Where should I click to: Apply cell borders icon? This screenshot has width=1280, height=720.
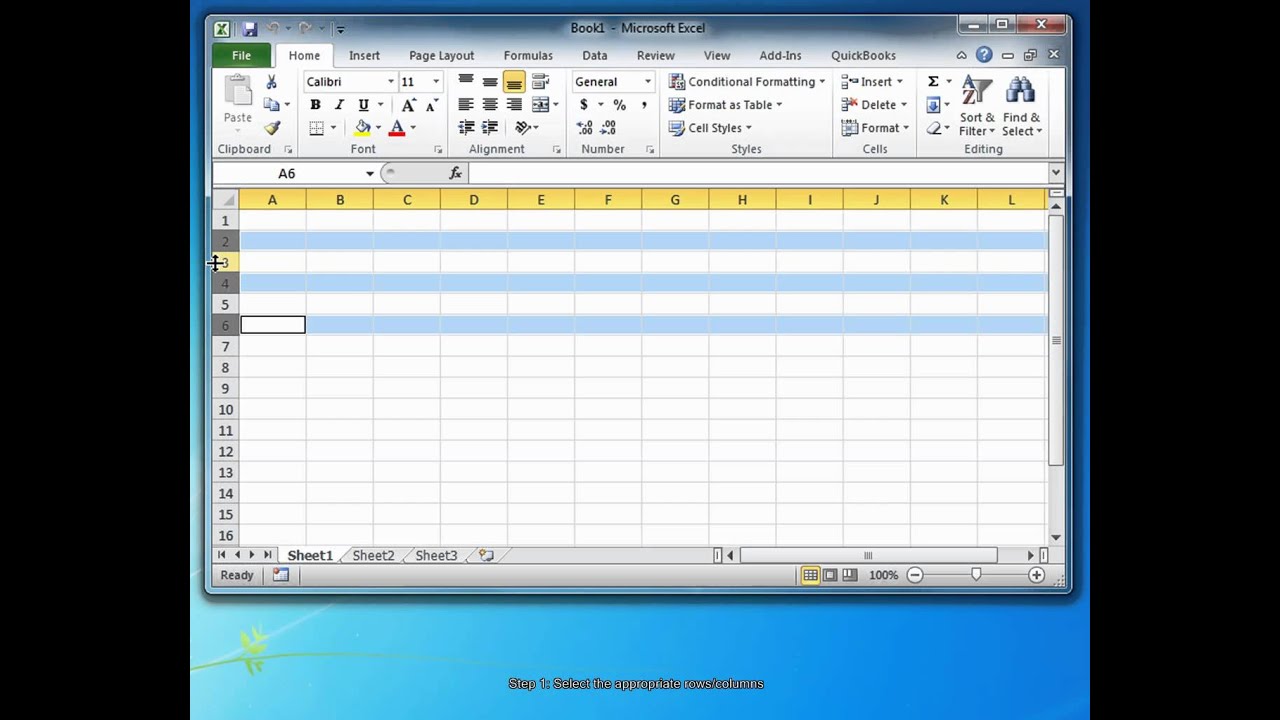click(316, 128)
